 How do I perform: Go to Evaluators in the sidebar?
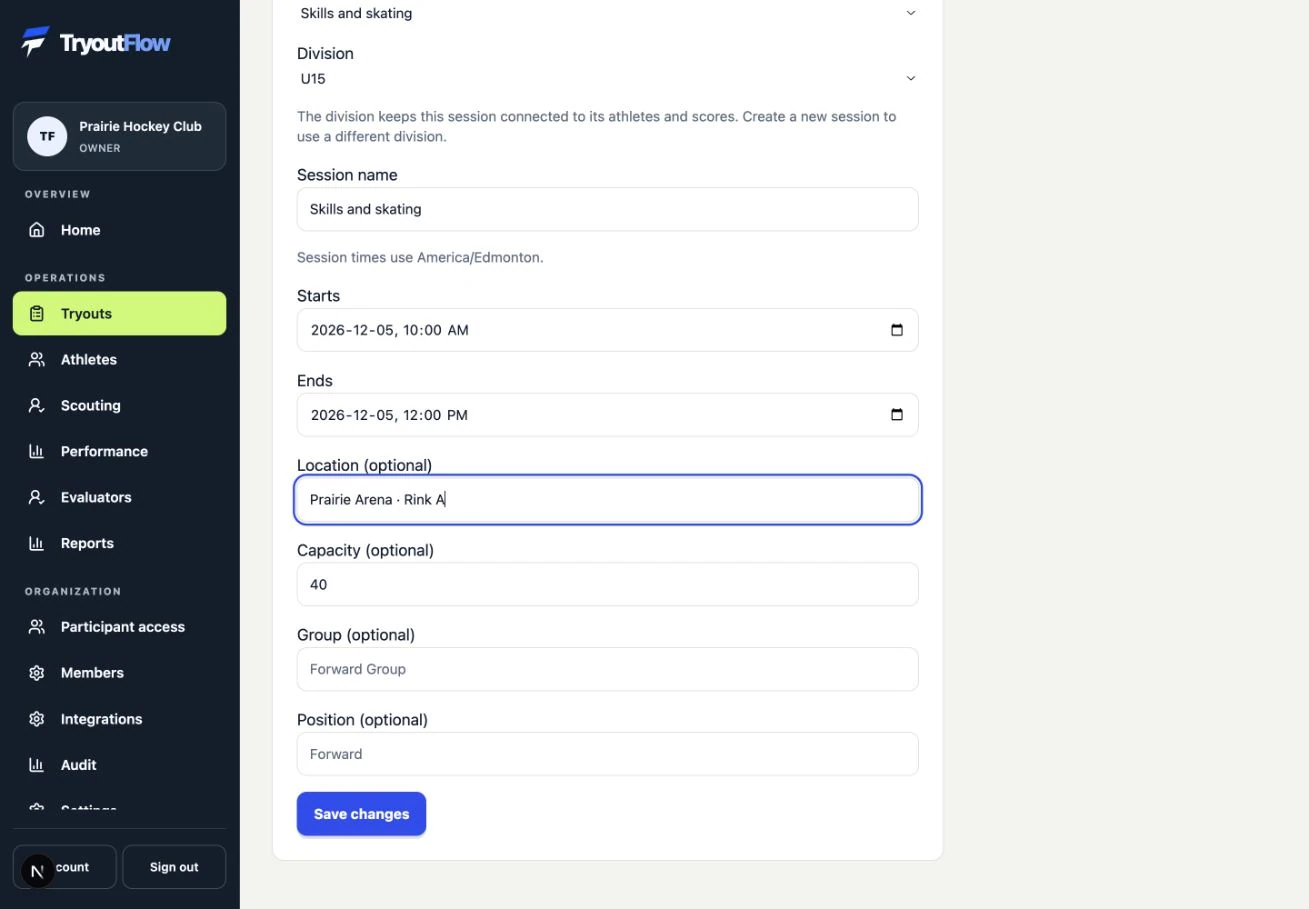(119, 498)
